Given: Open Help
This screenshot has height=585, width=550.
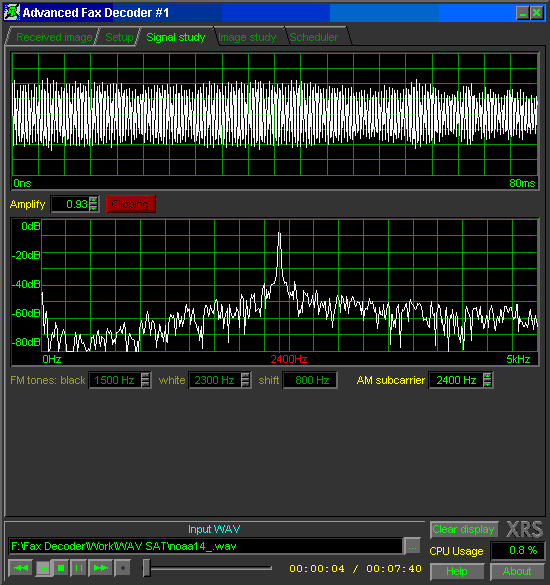Looking at the screenshot, I should (x=457, y=571).
